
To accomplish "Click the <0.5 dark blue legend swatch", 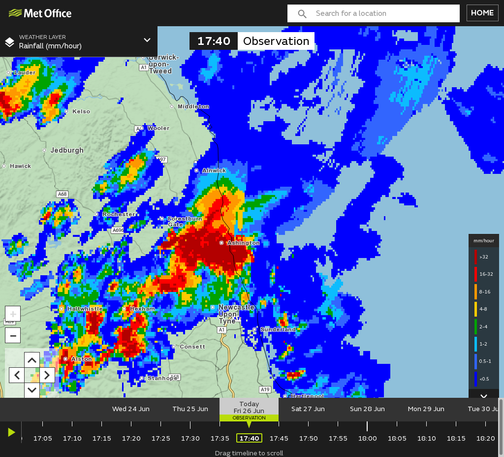I will 476,379.
